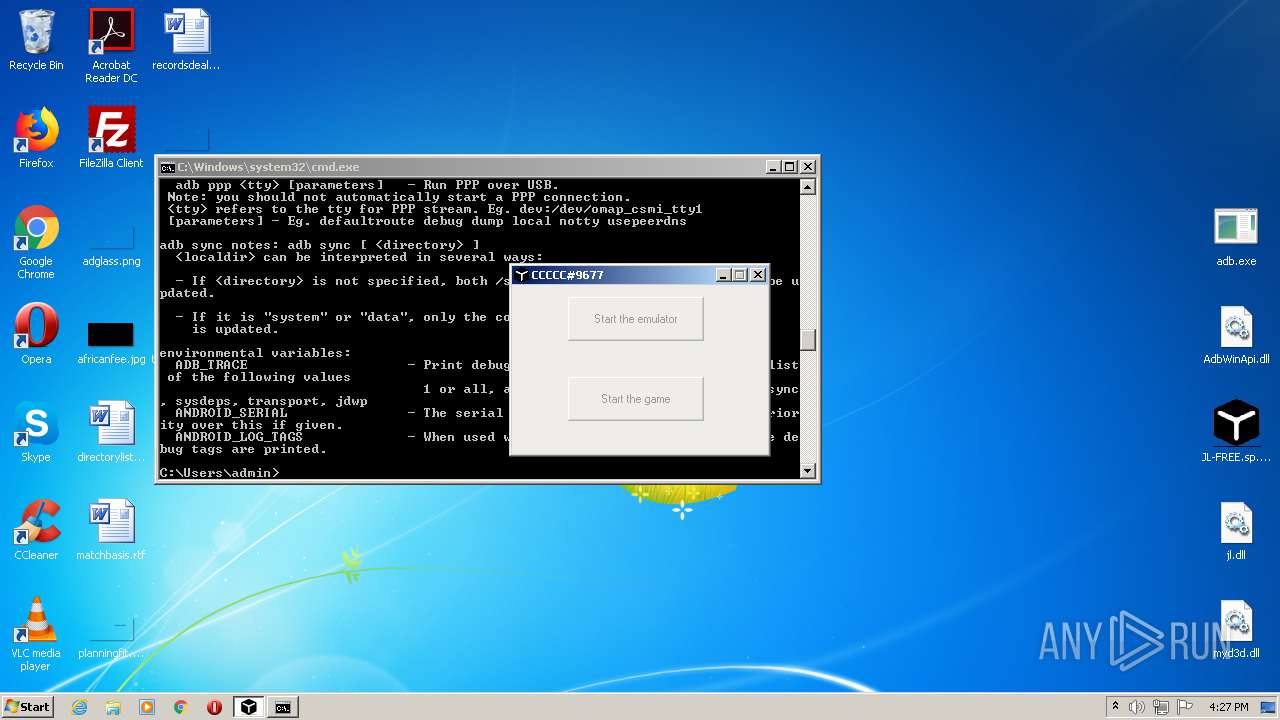Screen dimensions: 1280x720
Task: Click the cmd.exe window title text
Action: (x=268, y=167)
